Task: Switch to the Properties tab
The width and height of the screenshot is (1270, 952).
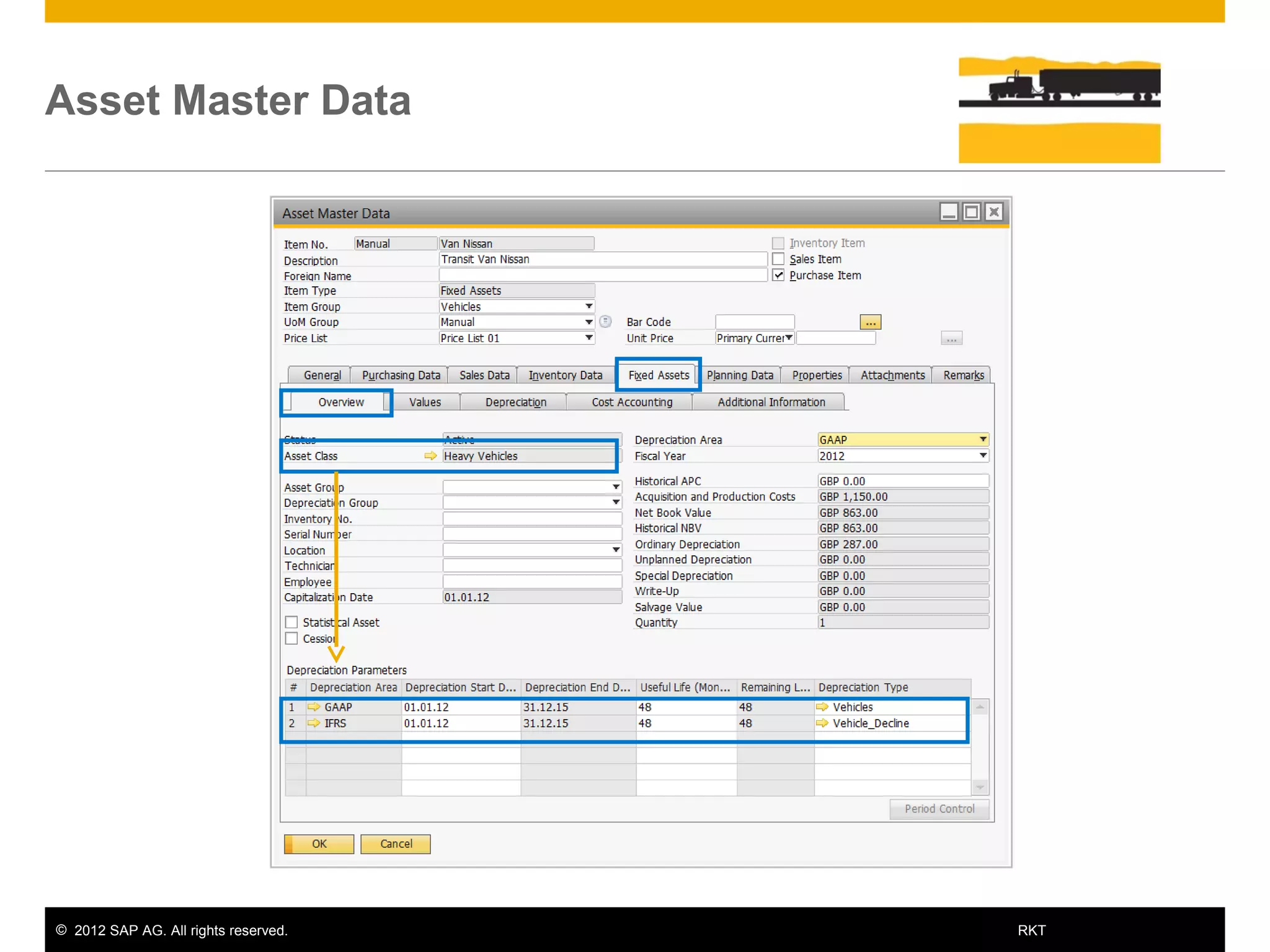Action: (817, 375)
